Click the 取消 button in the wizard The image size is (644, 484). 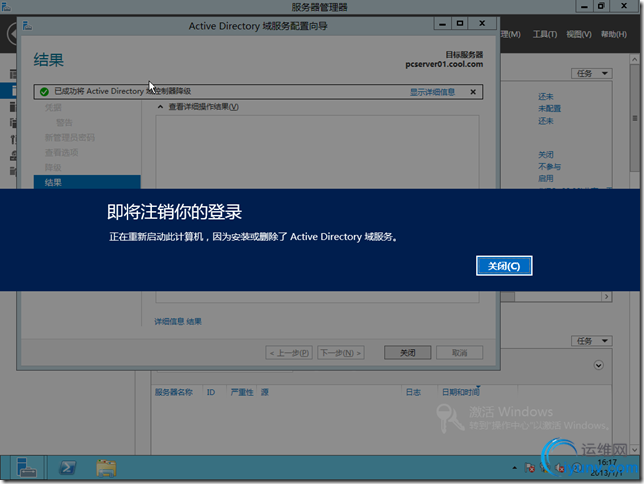(x=459, y=353)
